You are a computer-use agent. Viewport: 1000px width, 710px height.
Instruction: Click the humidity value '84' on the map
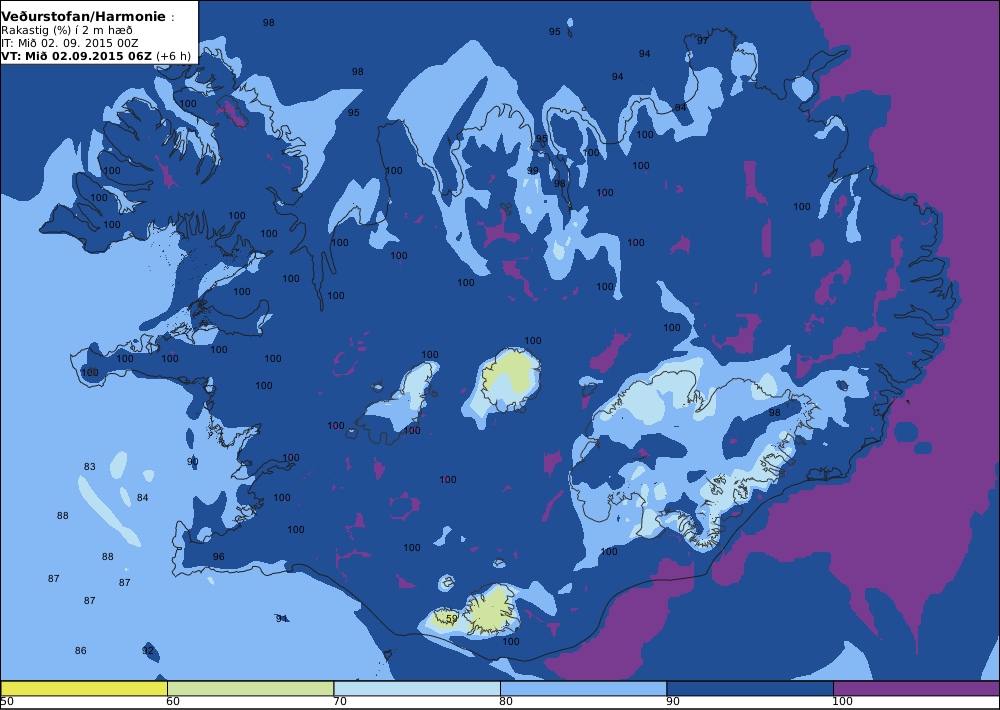pyautogui.click(x=142, y=497)
